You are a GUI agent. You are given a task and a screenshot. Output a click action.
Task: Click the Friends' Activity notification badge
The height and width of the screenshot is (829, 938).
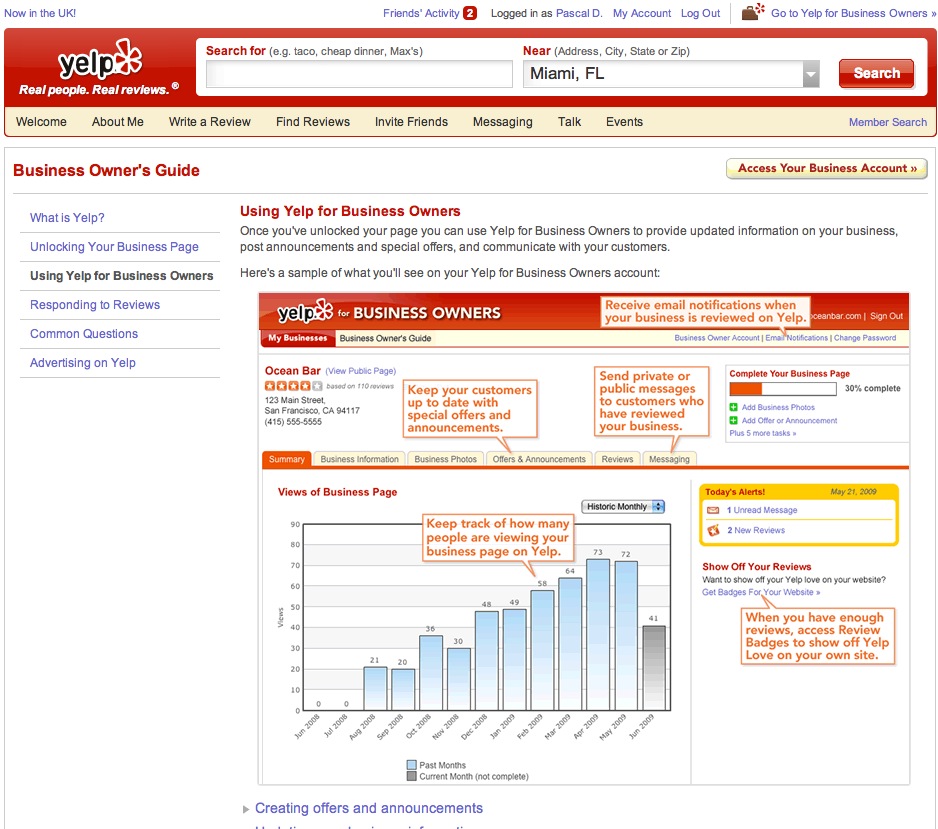click(470, 13)
